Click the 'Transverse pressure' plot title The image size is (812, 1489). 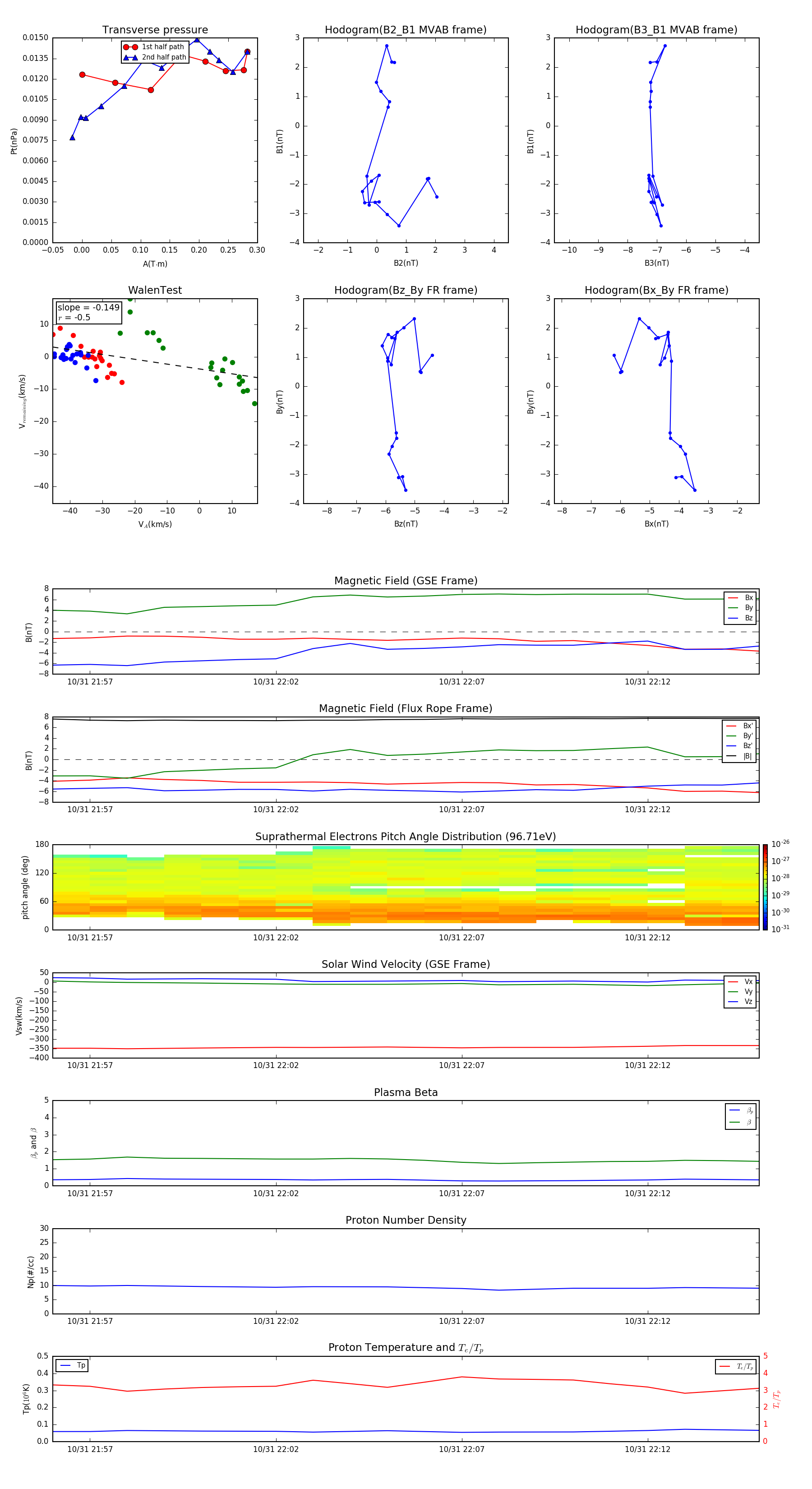[x=155, y=30]
